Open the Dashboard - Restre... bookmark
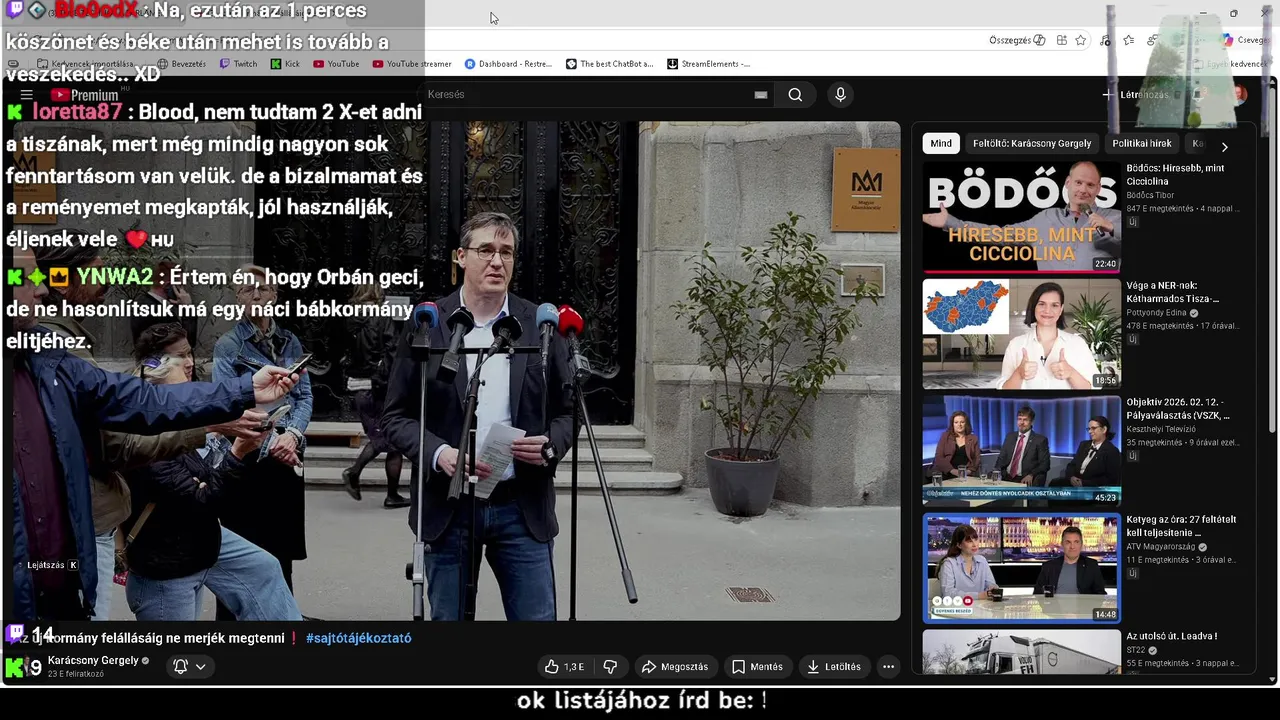Image resolution: width=1280 pixels, height=720 pixels. pos(508,64)
